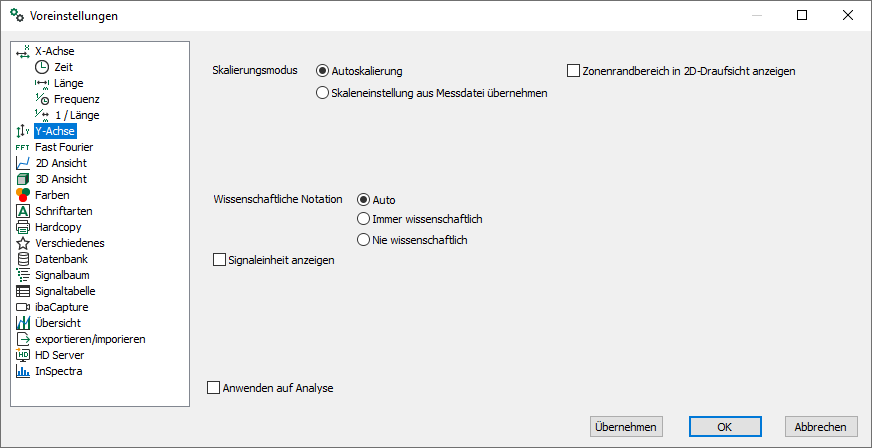Select the Fast Fourier FFT icon
The height and width of the screenshot is (448, 872).
[x=23, y=148]
